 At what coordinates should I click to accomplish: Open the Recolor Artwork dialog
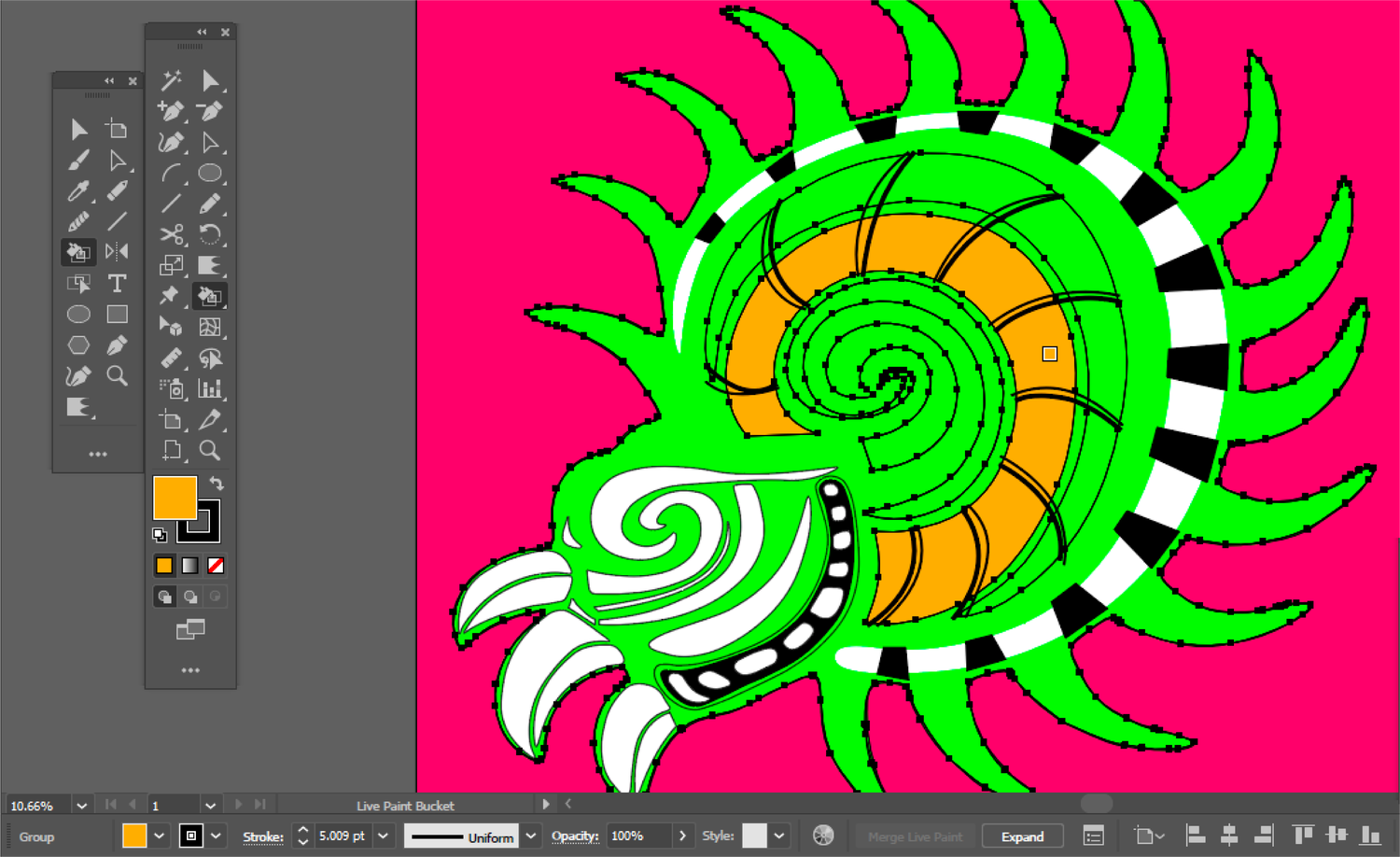[x=822, y=836]
